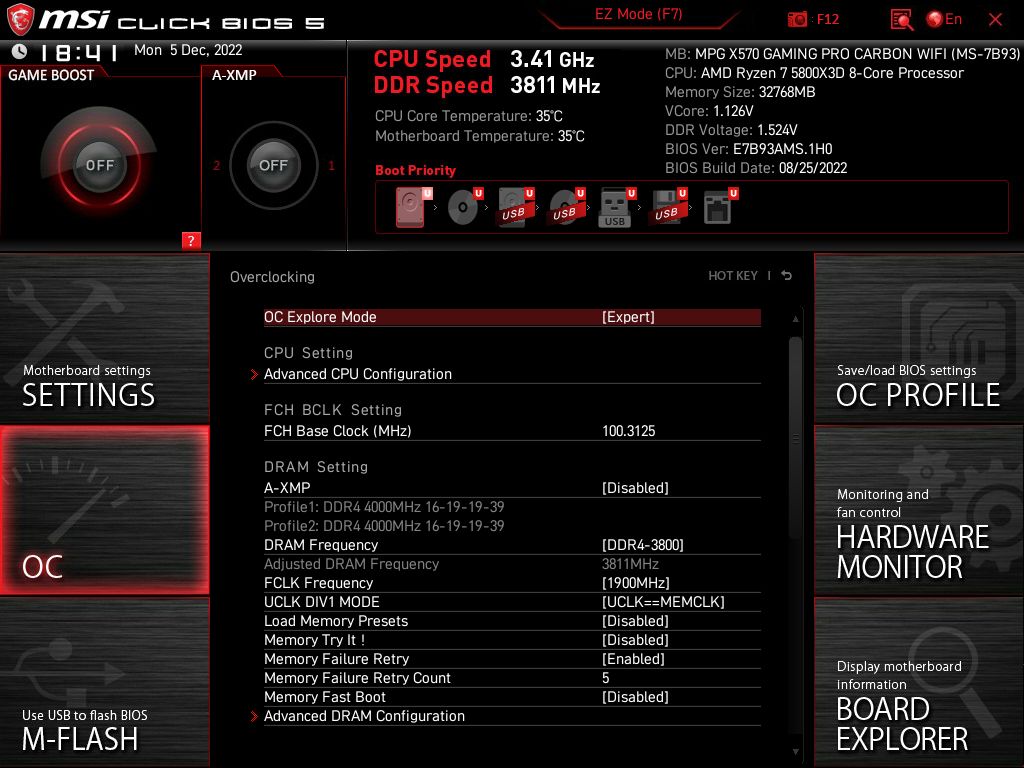The height and width of the screenshot is (768, 1024).
Task: Click the Boot Priority heading
Action: click(415, 170)
